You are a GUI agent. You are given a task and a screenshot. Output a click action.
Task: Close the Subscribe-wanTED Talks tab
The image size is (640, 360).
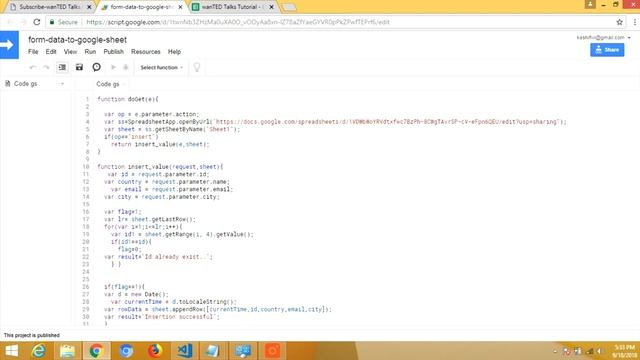[x=89, y=7]
